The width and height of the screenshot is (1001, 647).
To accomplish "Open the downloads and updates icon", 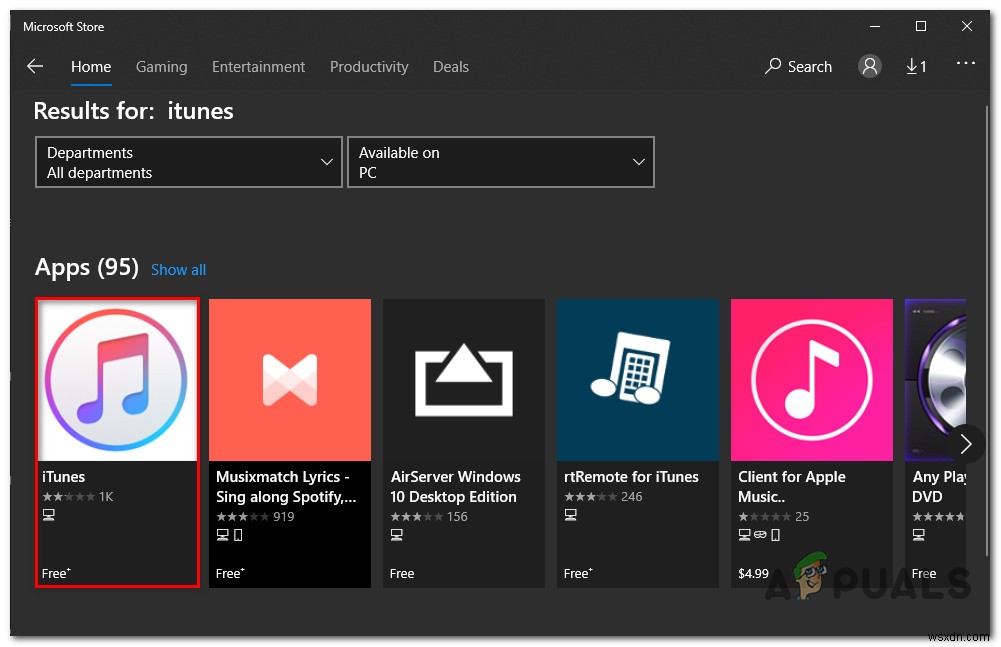I will click(916, 67).
